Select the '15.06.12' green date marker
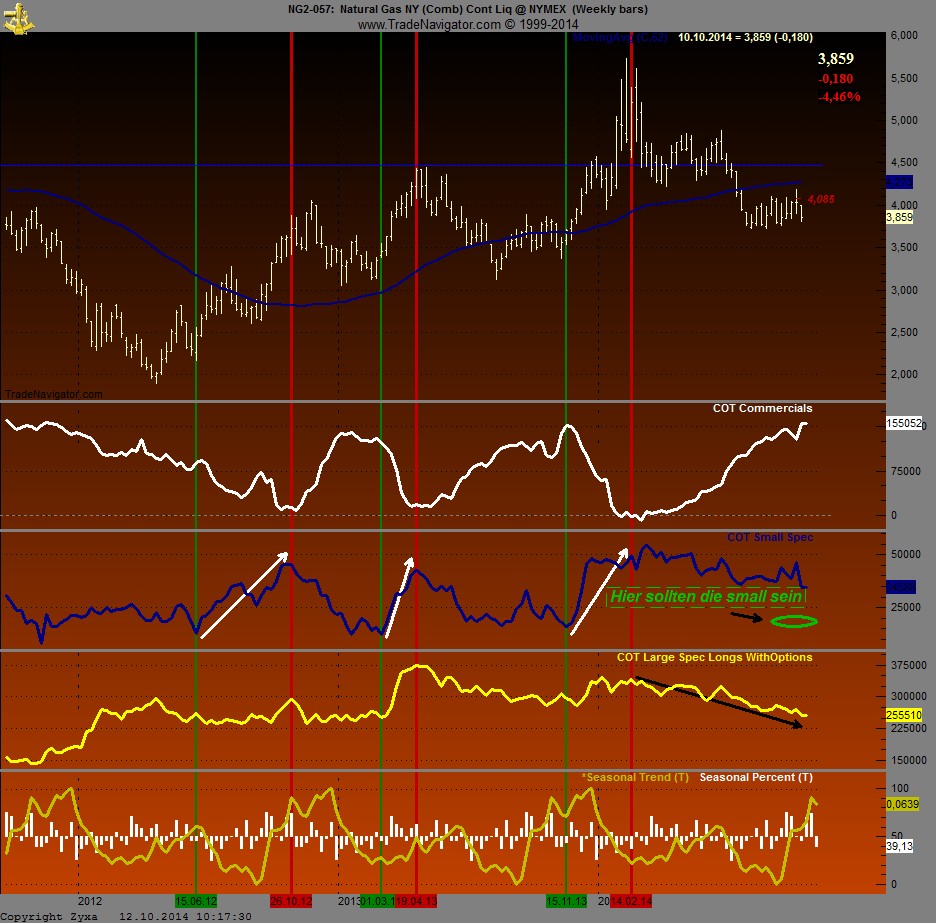936x923 pixels. point(196,901)
